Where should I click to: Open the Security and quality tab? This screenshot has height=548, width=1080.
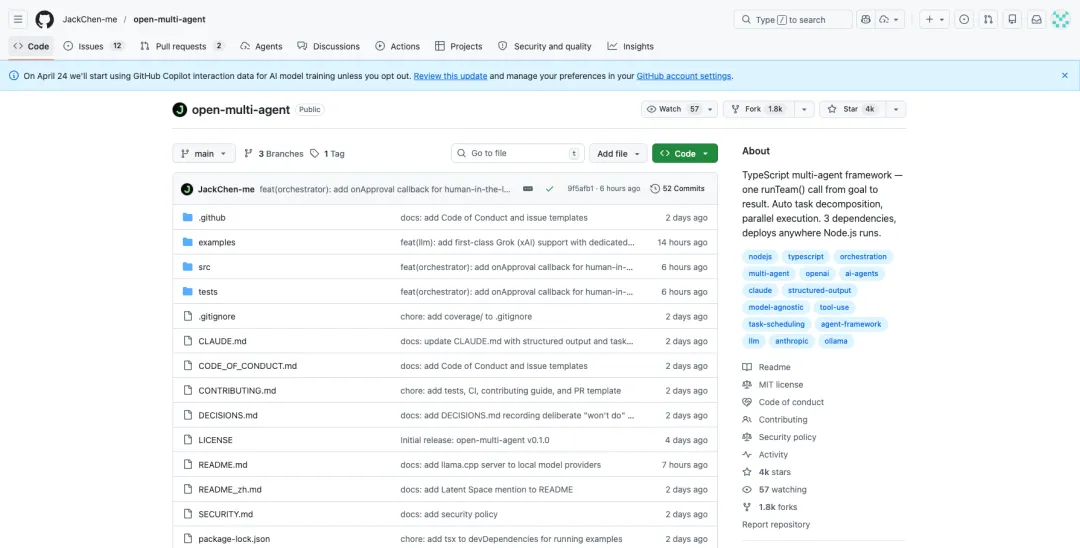pos(545,46)
